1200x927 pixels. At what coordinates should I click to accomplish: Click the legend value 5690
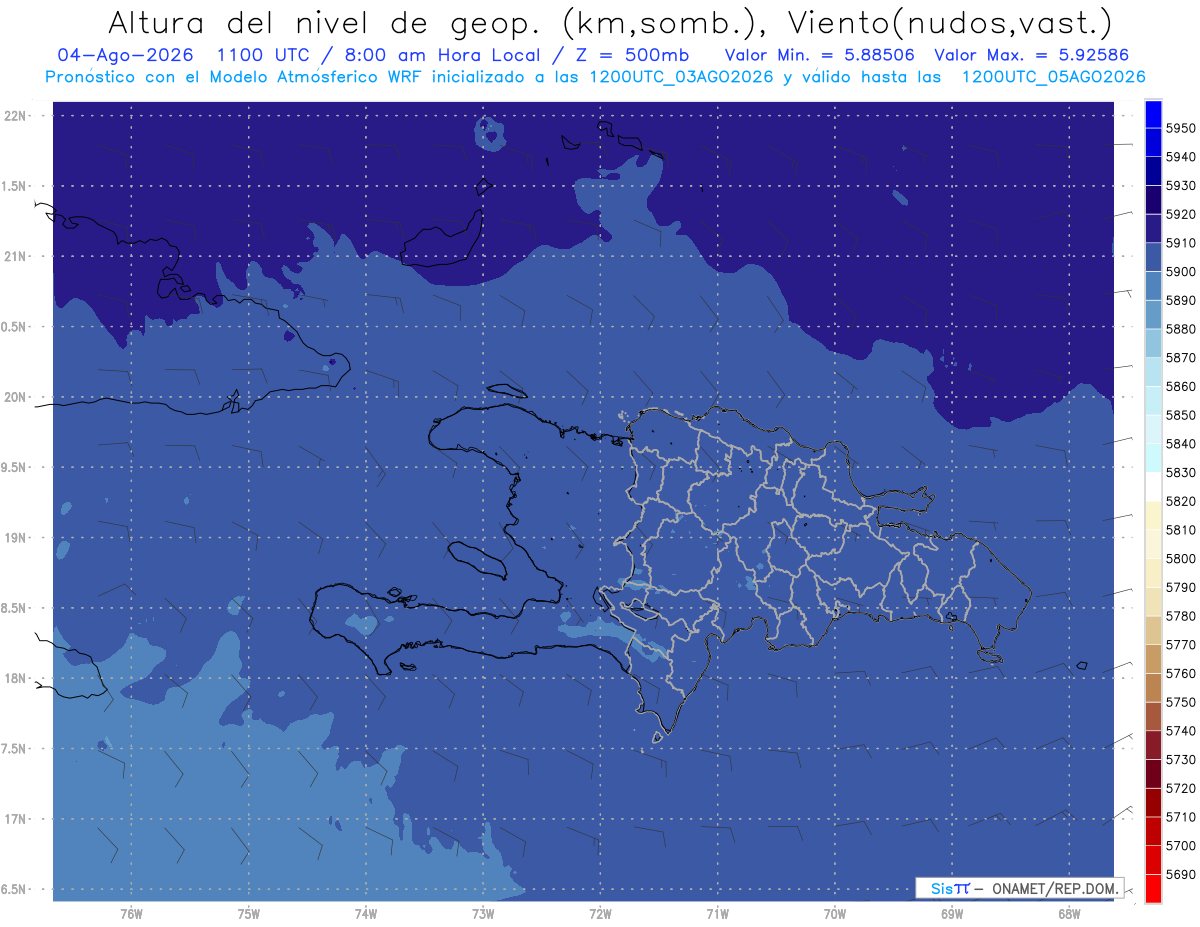click(x=1180, y=874)
